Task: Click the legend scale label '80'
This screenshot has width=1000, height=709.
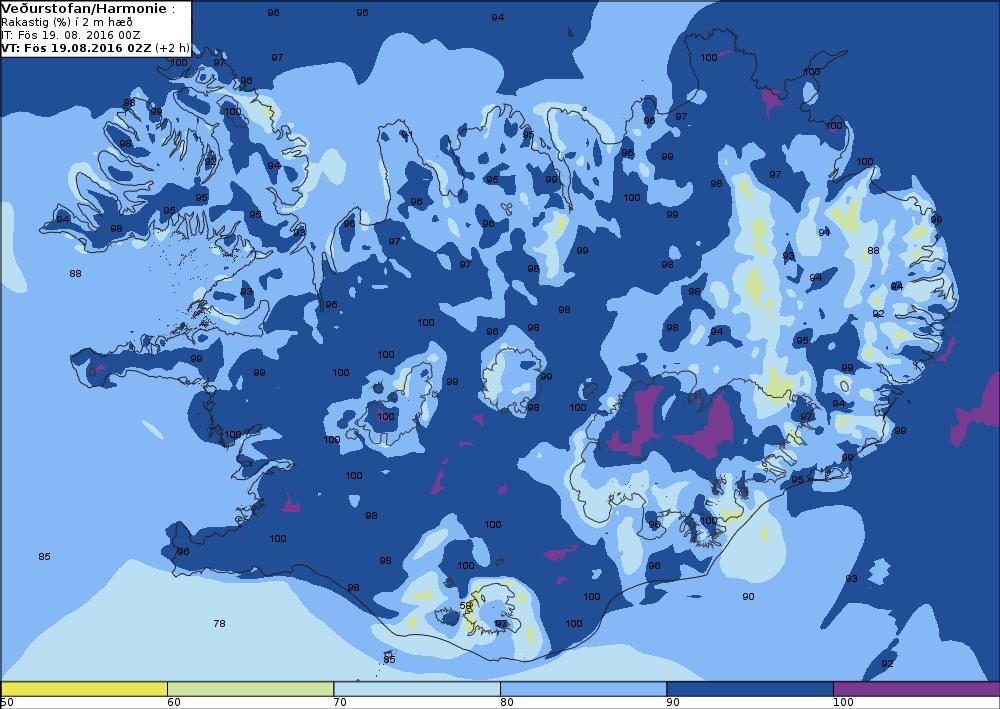Action: pos(506,703)
